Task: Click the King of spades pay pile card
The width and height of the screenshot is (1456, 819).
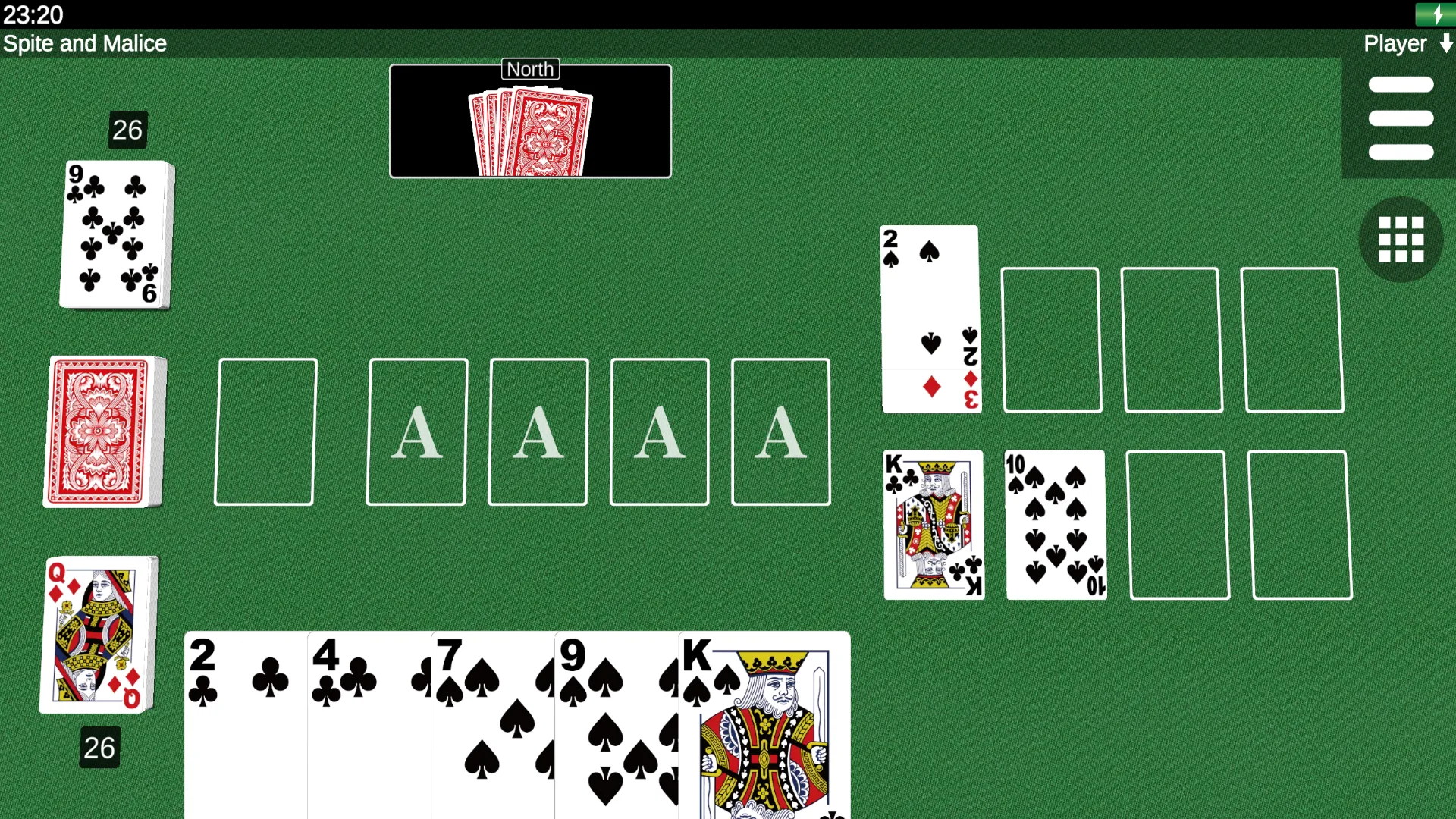Action: click(762, 720)
